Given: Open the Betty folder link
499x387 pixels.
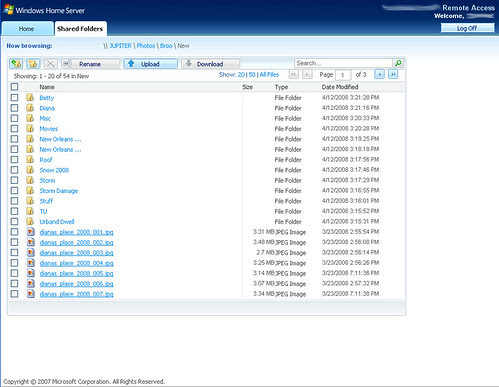Looking at the screenshot, I should pos(47,98).
